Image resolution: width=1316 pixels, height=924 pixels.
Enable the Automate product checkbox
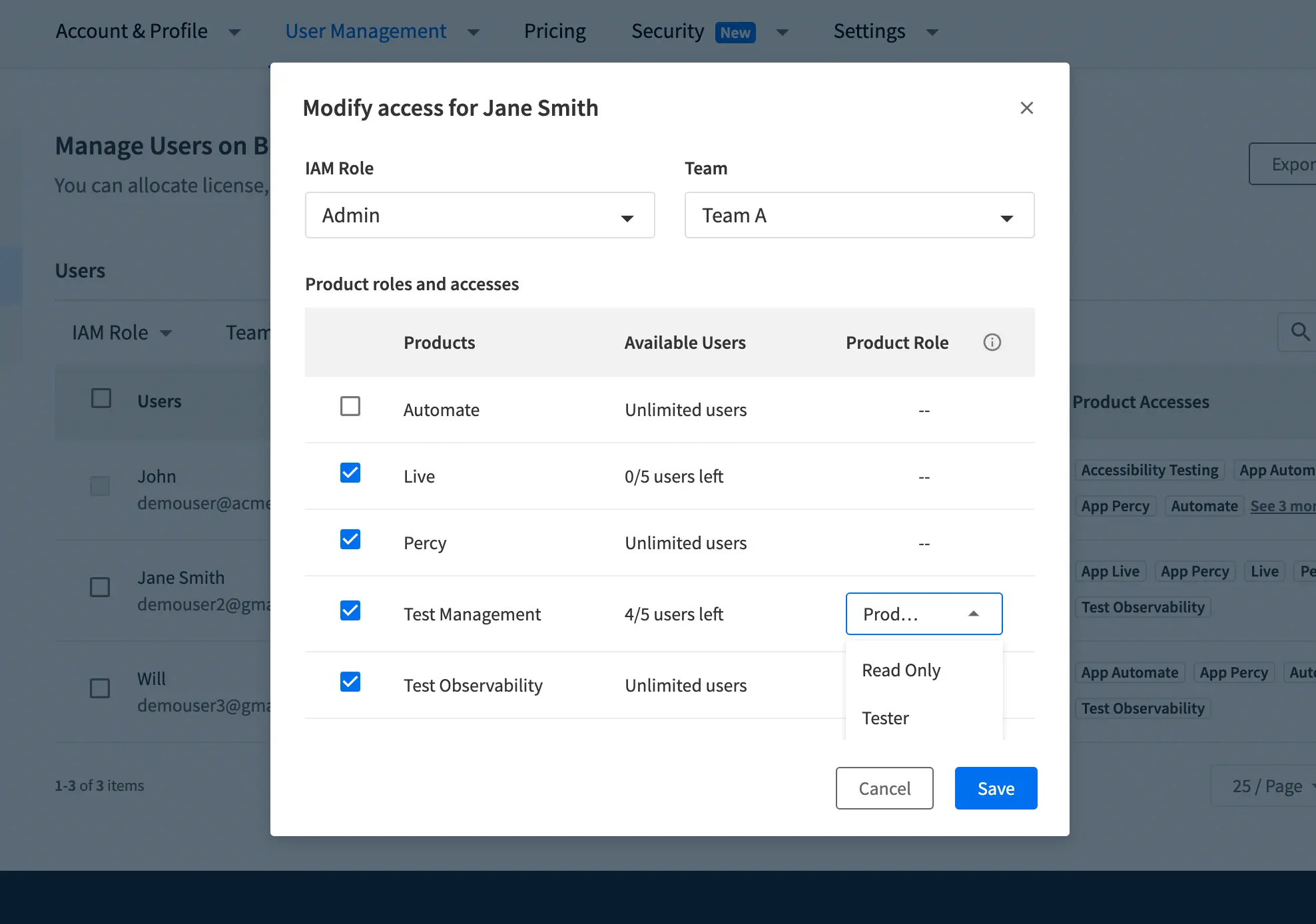[350, 406]
